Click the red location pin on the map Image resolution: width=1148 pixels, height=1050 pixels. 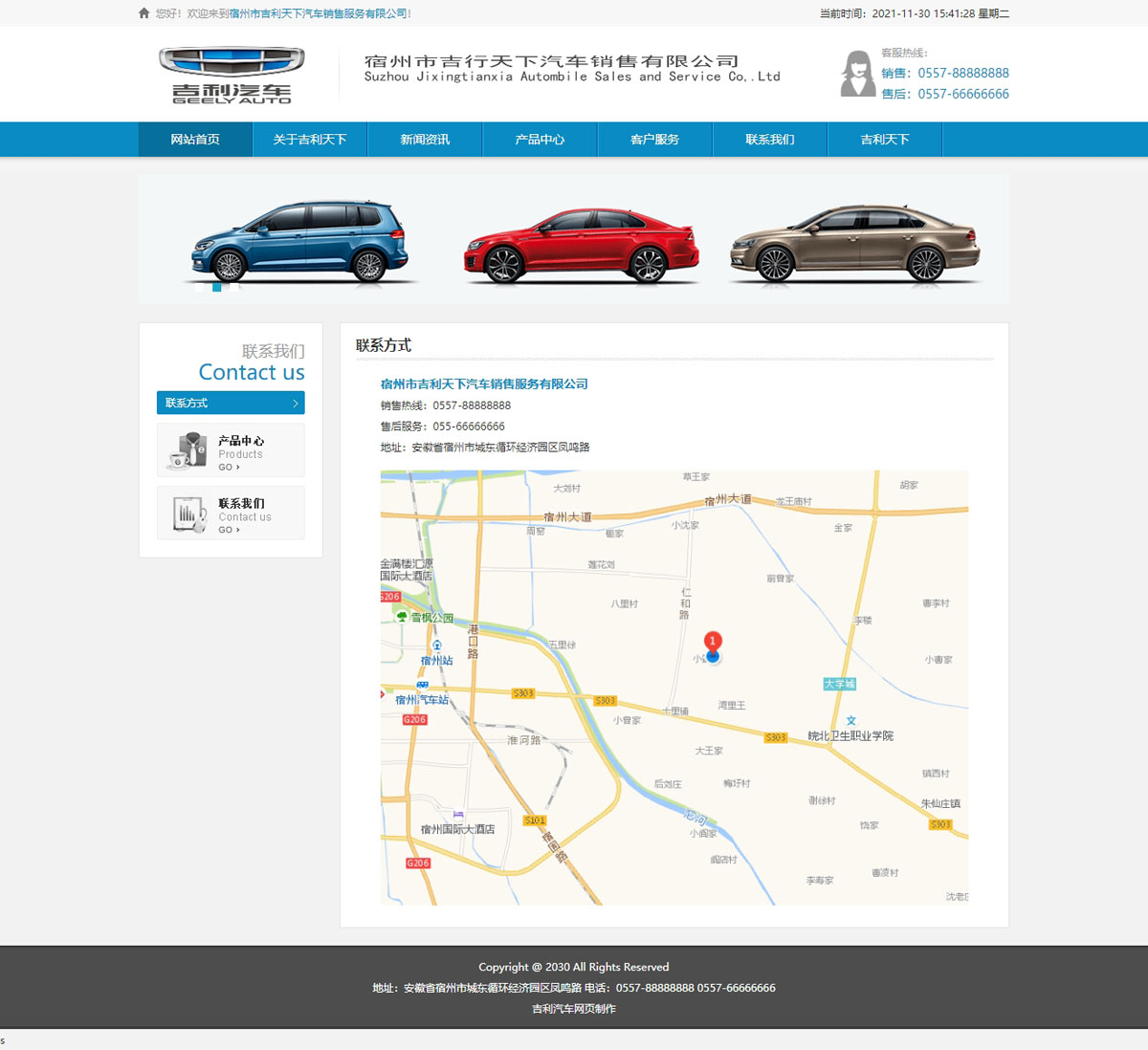712,643
